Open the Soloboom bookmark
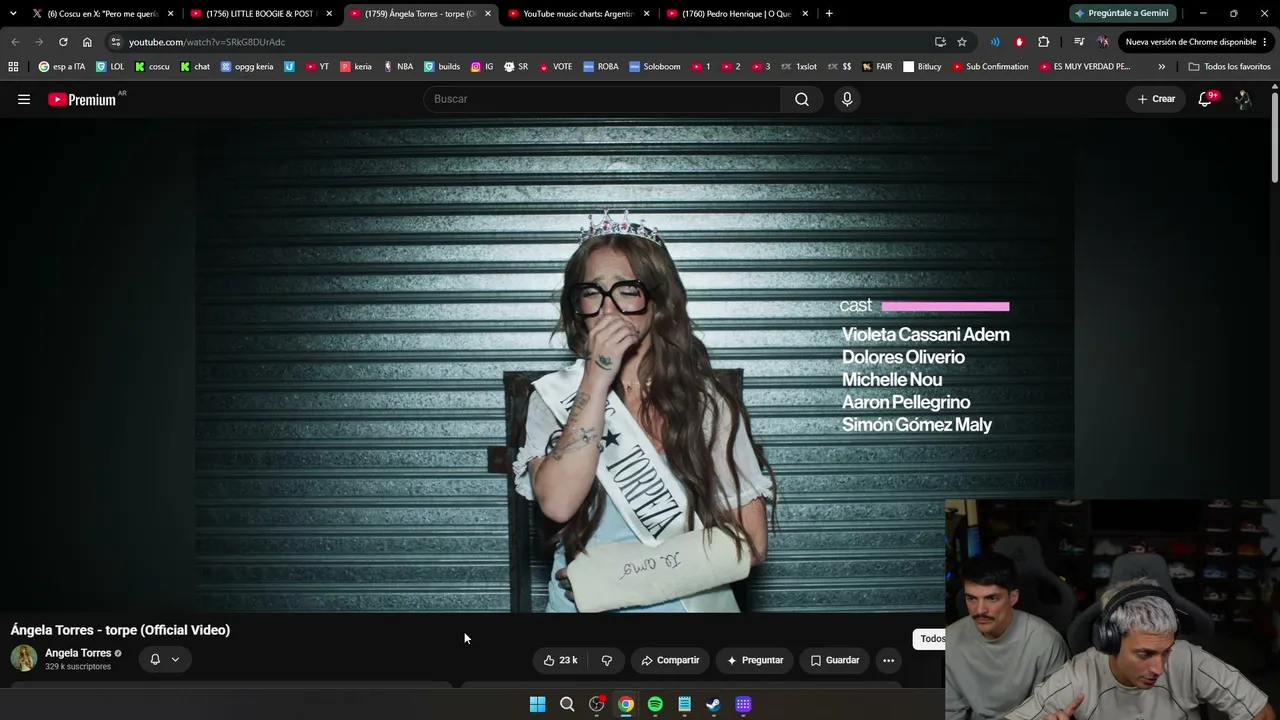Screen dimensions: 1280x720 pos(655,67)
